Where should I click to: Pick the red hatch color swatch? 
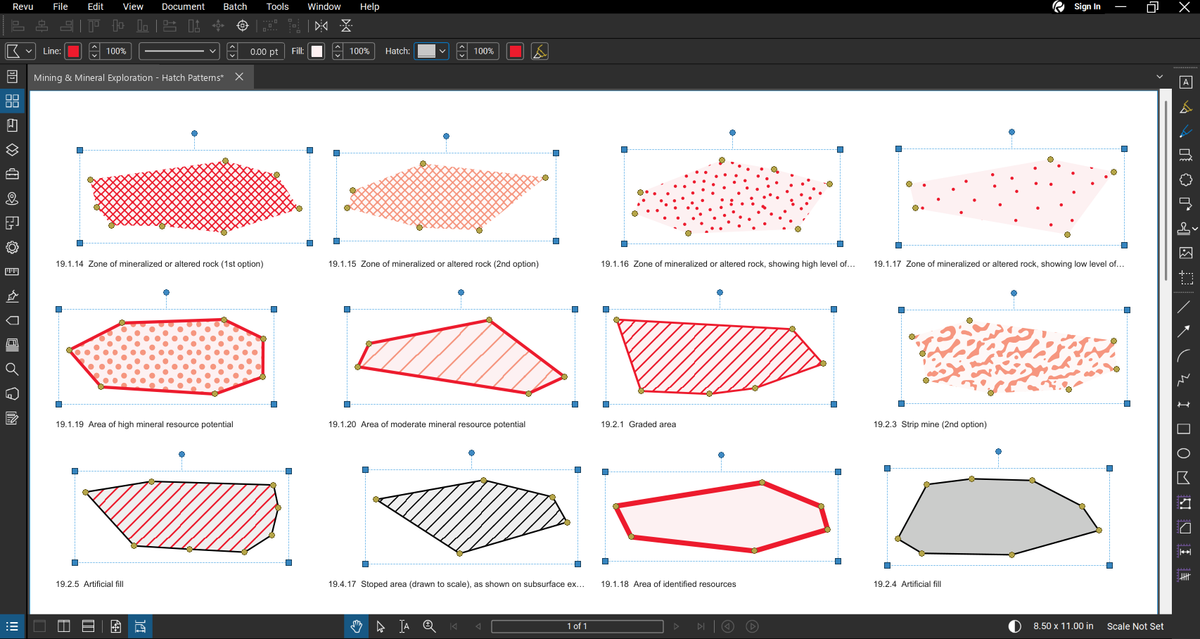click(515, 51)
